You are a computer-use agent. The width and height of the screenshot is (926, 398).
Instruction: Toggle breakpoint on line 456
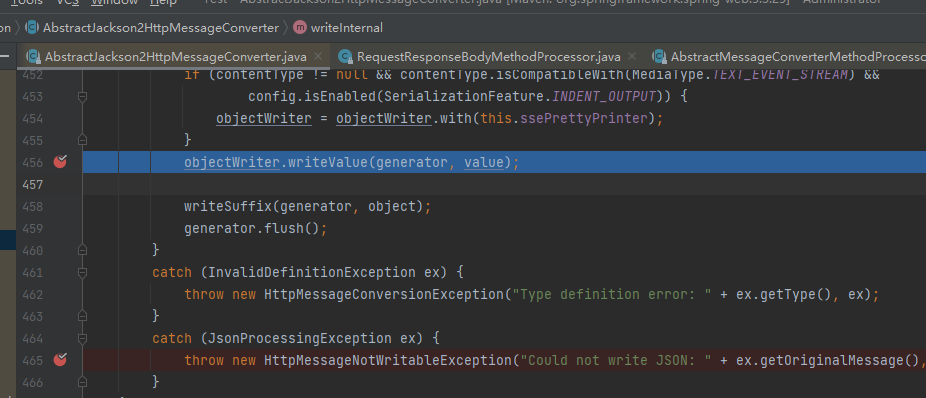[60, 162]
